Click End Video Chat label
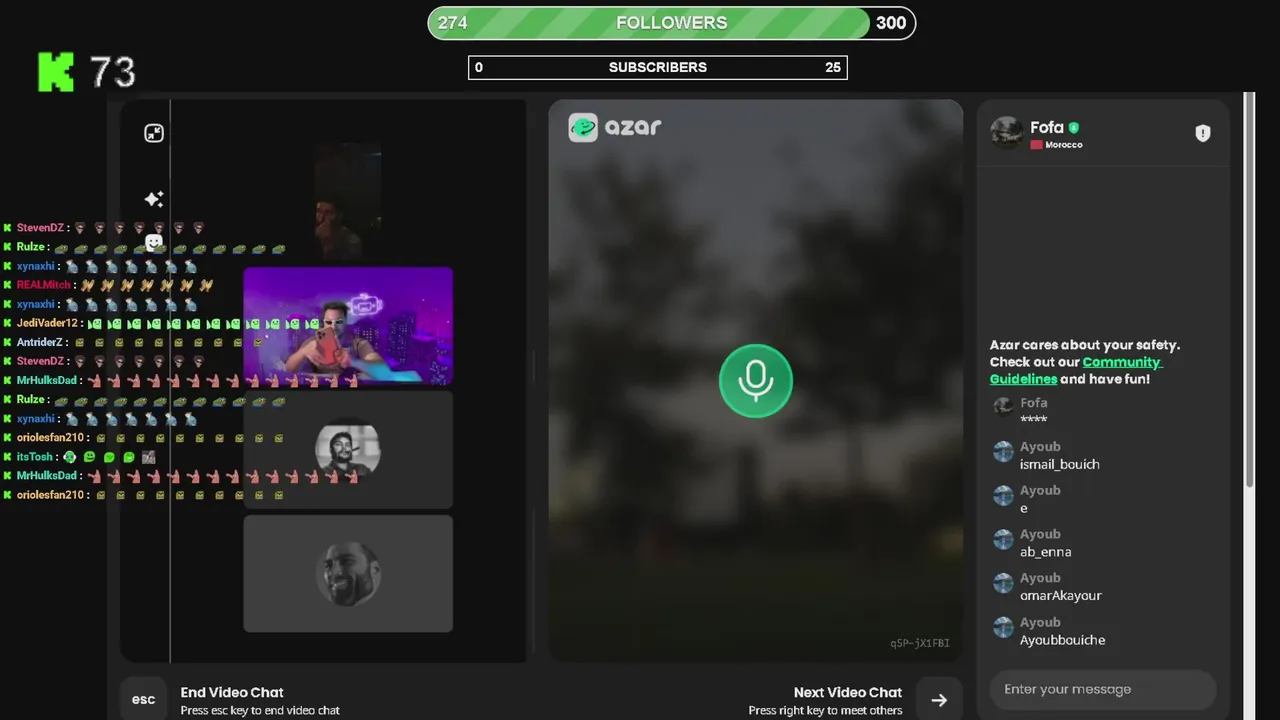 tap(232, 692)
